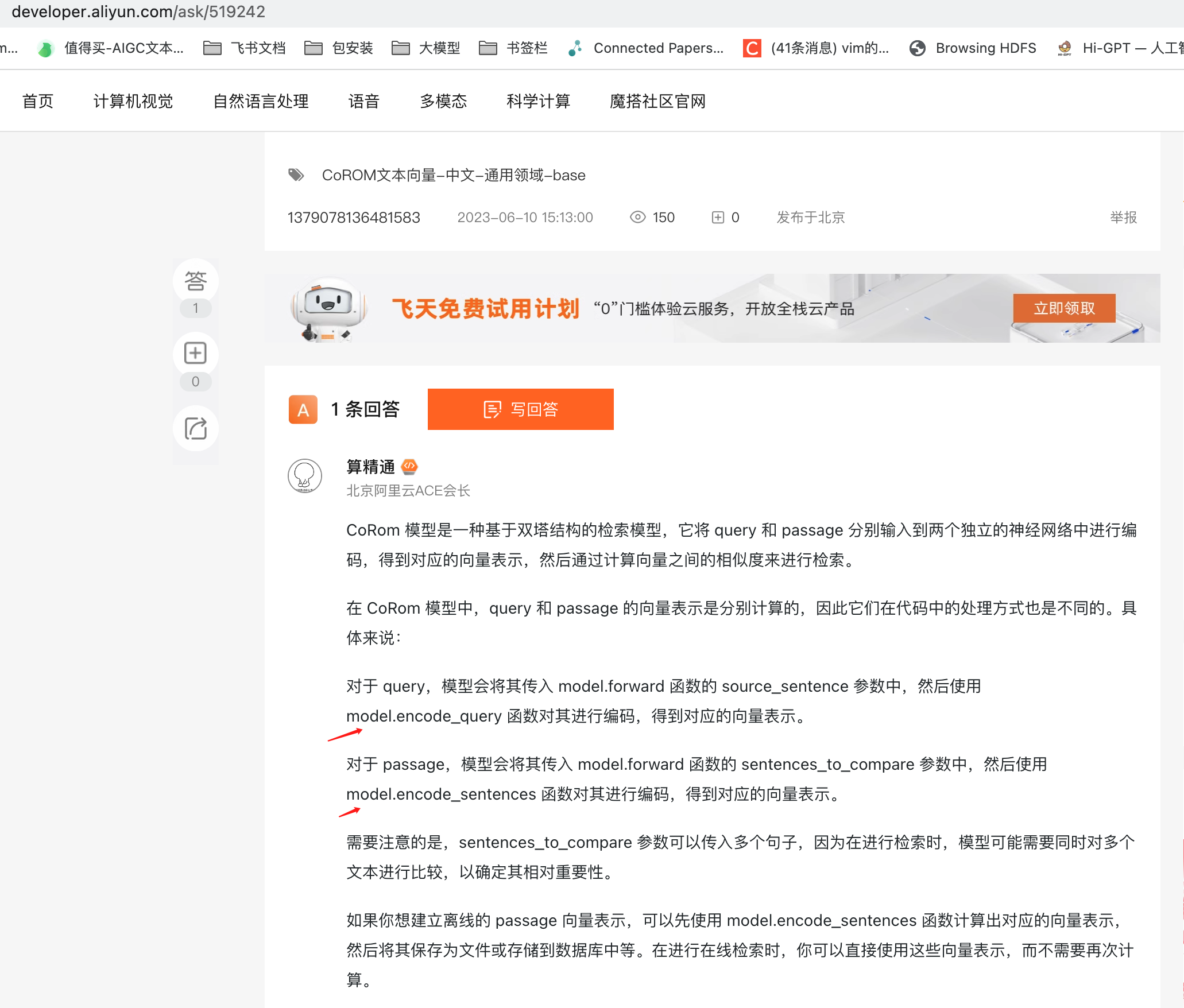Click the browser address bar URL

[x=138, y=12]
